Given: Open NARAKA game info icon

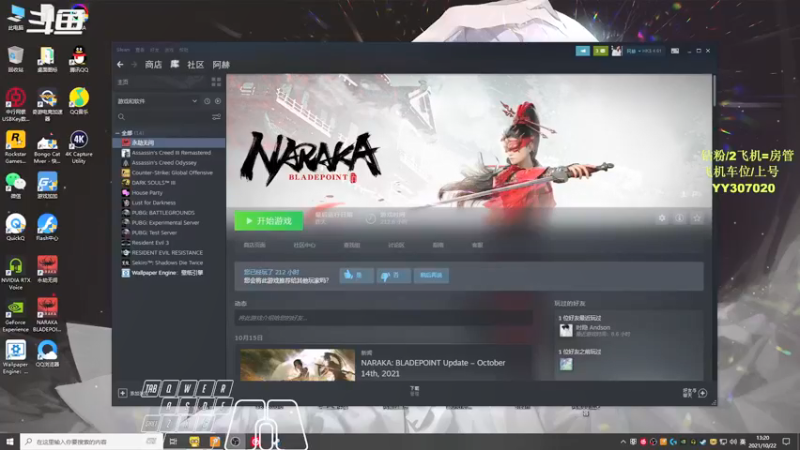Looking at the screenshot, I should point(680,218).
